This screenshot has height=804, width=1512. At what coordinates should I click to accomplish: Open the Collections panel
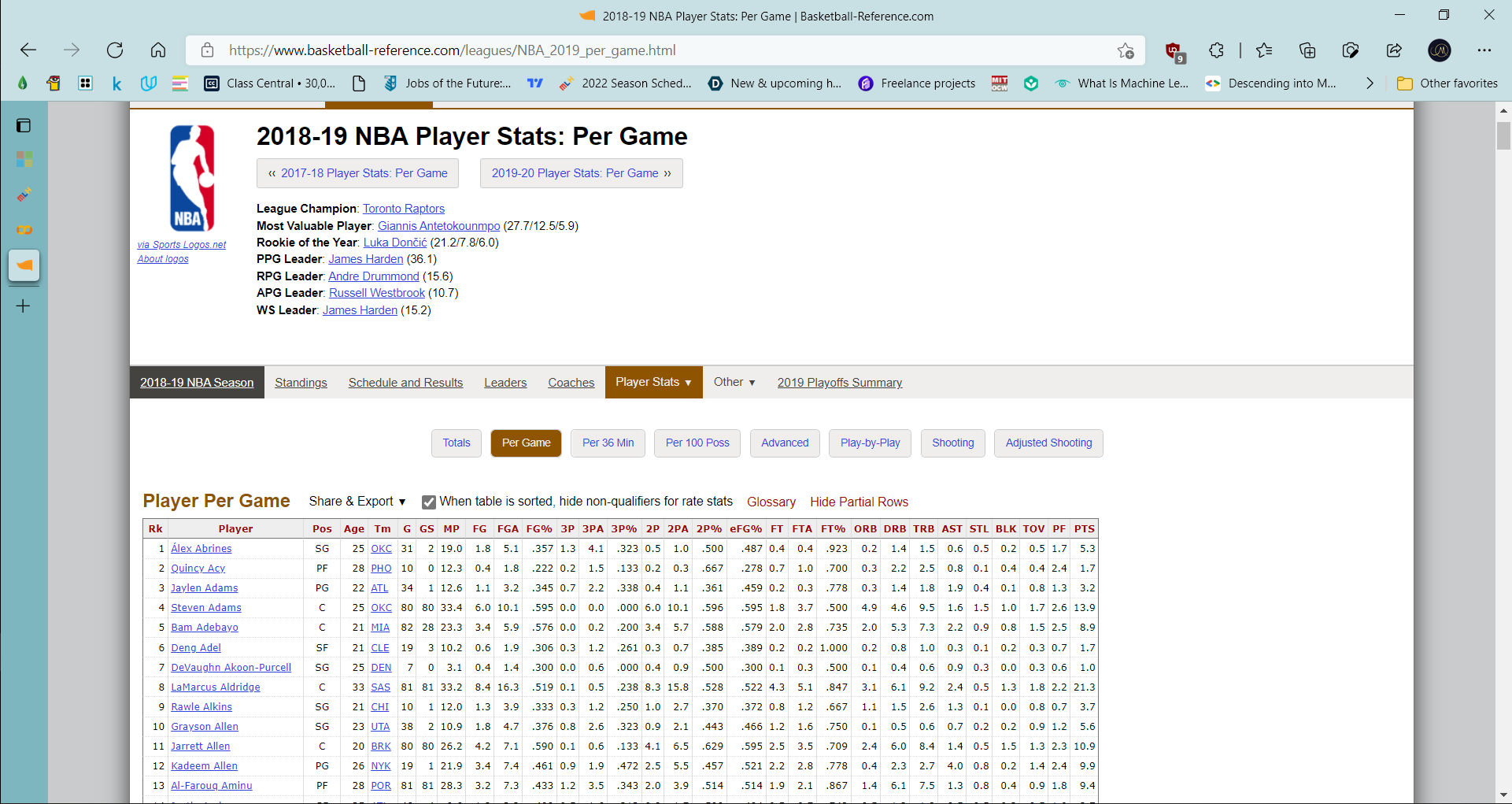pos(1307,50)
